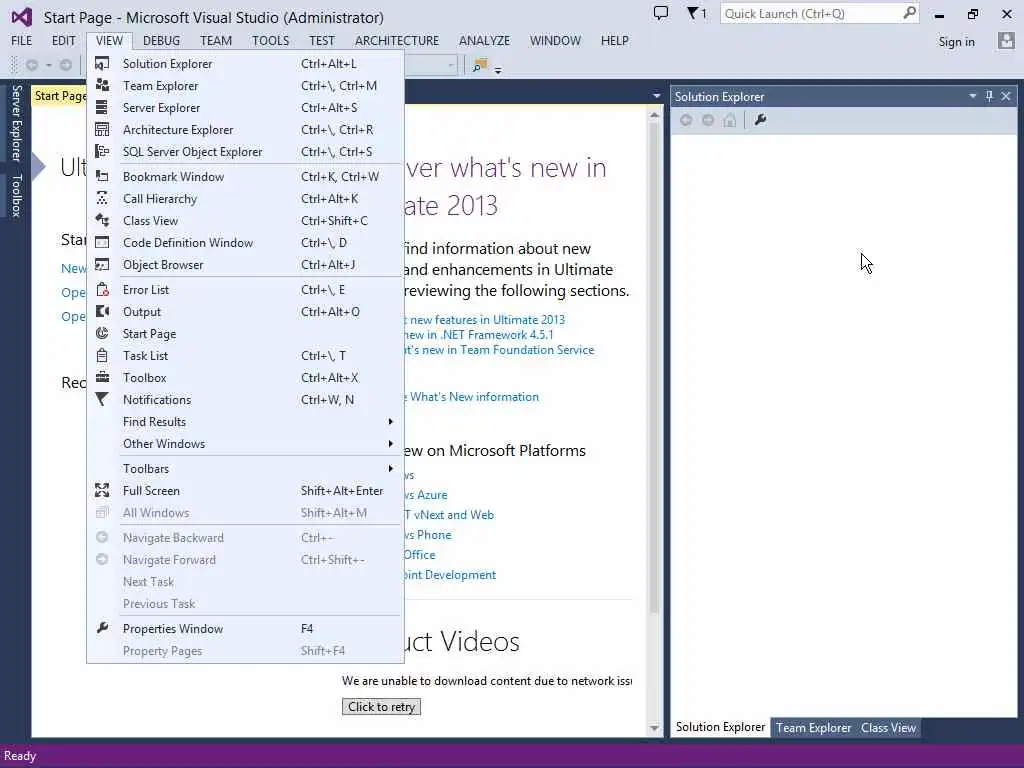Open the Navigate Backward history dropdown arrow
The width and height of the screenshot is (1024, 768).
coord(48,65)
